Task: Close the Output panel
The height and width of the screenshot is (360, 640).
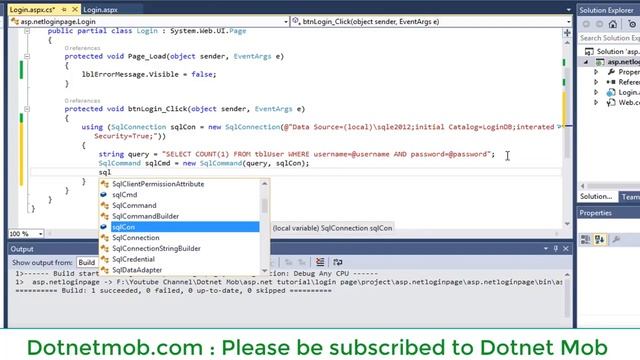Action: coord(566,249)
